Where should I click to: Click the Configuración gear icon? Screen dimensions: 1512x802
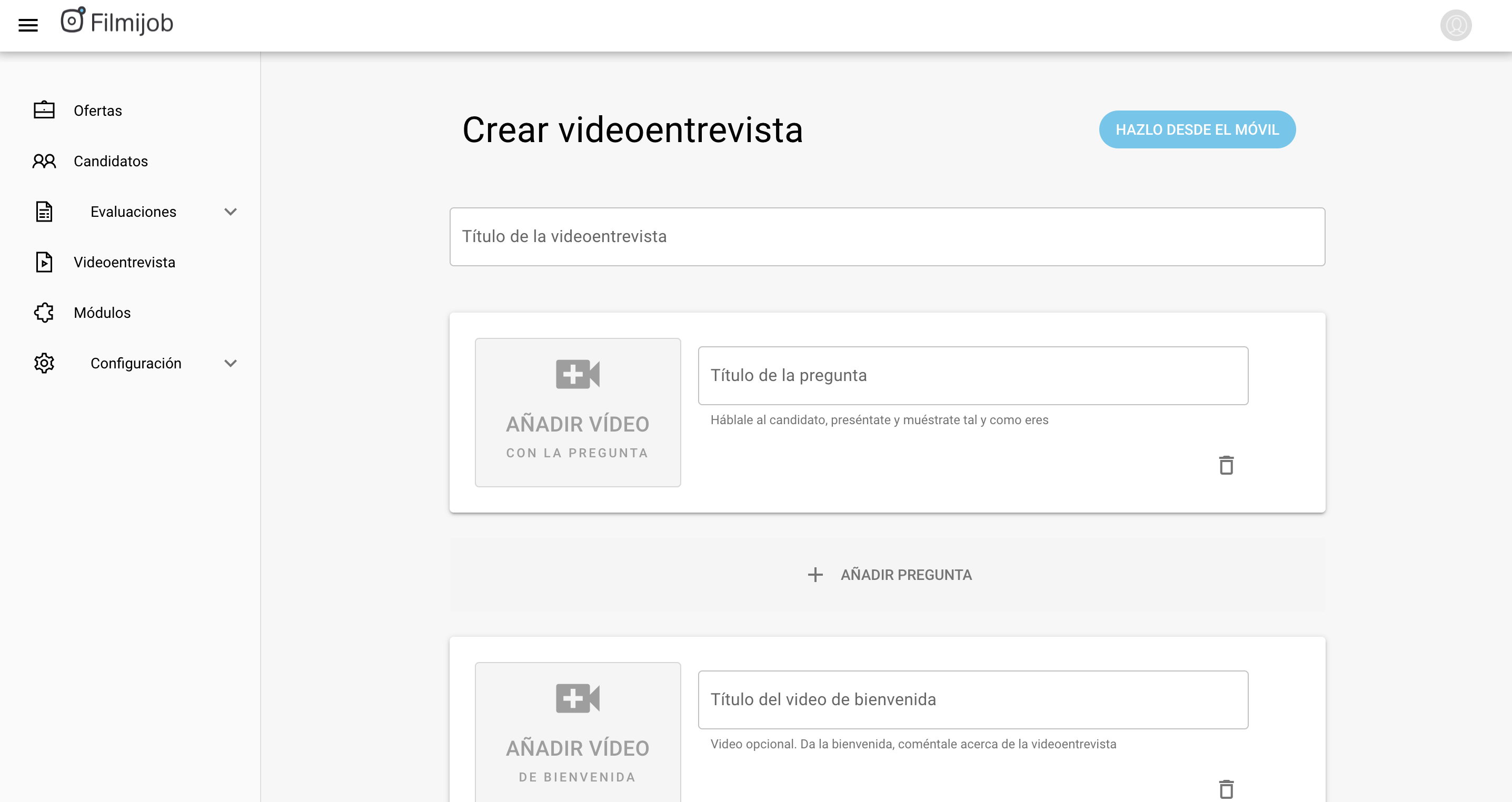pyautogui.click(x=44, y=363)
